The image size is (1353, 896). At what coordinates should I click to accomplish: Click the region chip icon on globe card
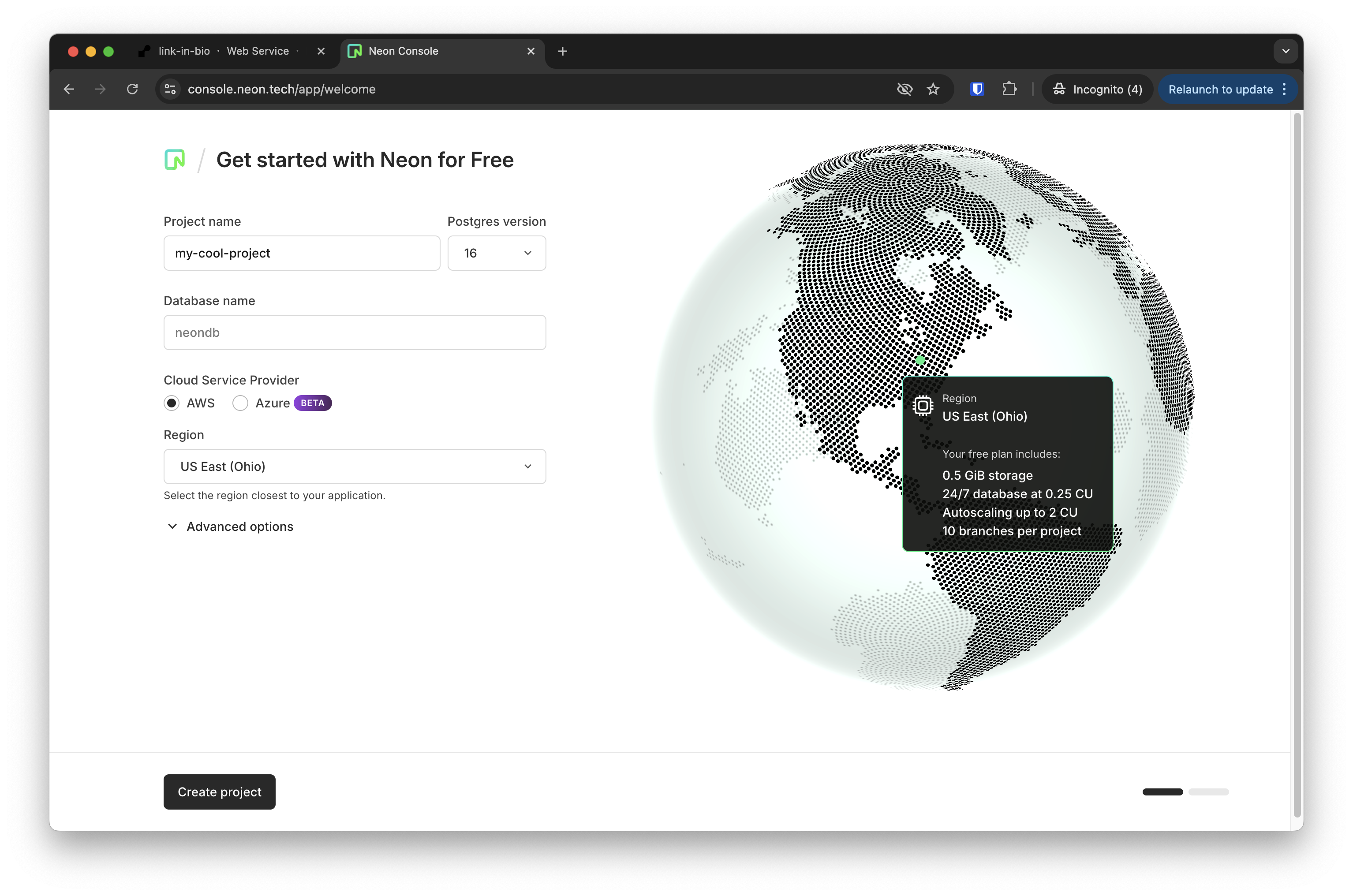coord(923,405)
